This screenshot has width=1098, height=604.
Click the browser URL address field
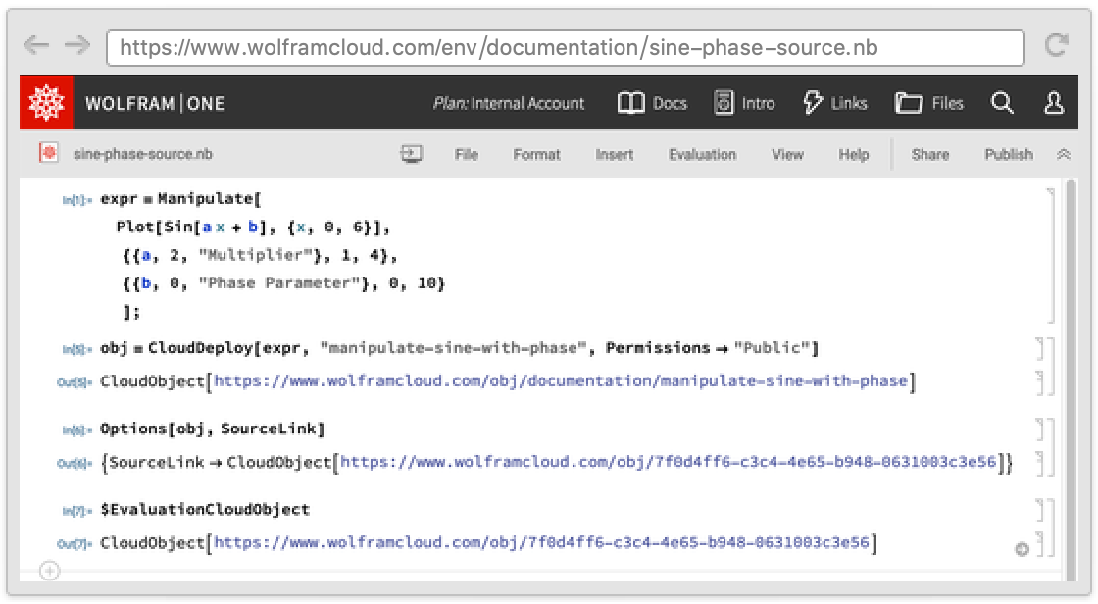pos(565,47)
